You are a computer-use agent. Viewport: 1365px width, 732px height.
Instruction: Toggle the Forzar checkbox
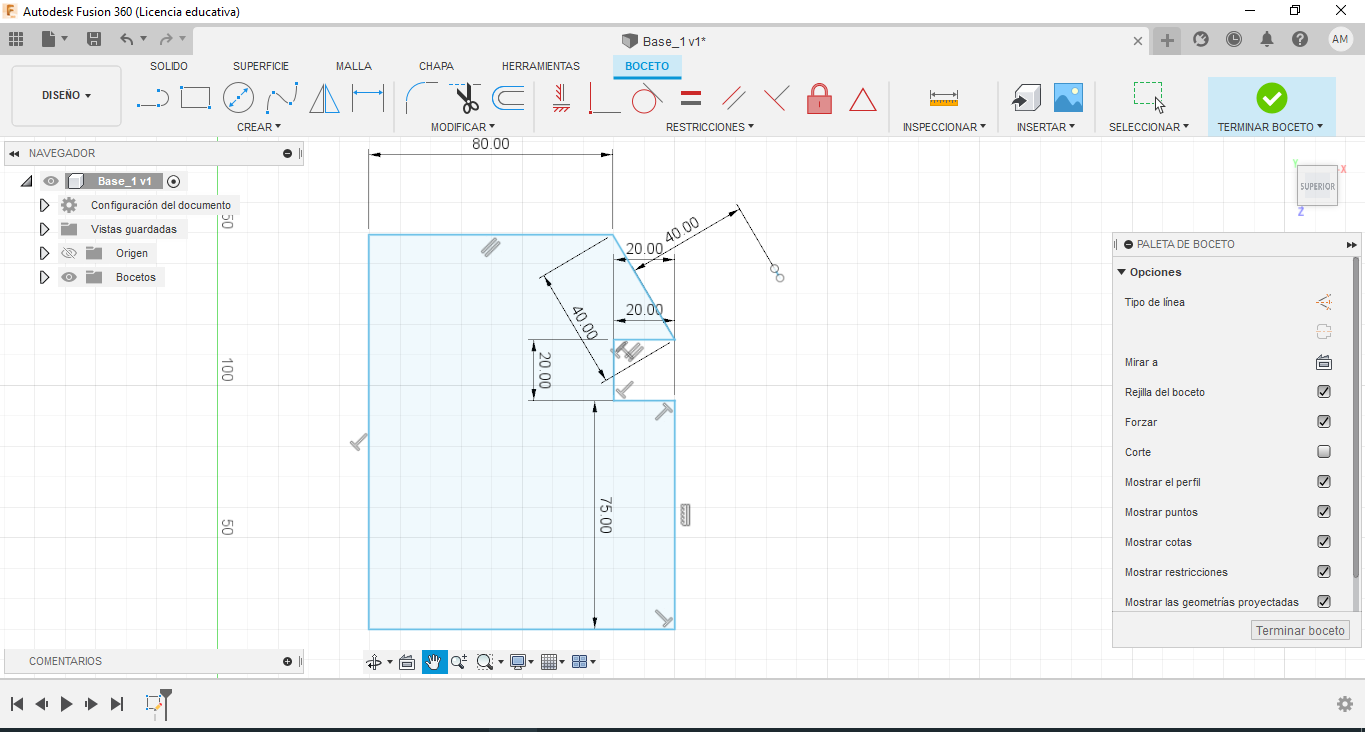click(x=1324, y=422)
